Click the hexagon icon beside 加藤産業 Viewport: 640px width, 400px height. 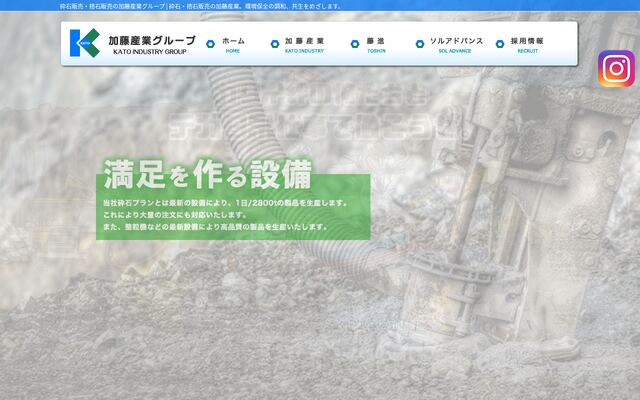[275, 44]
